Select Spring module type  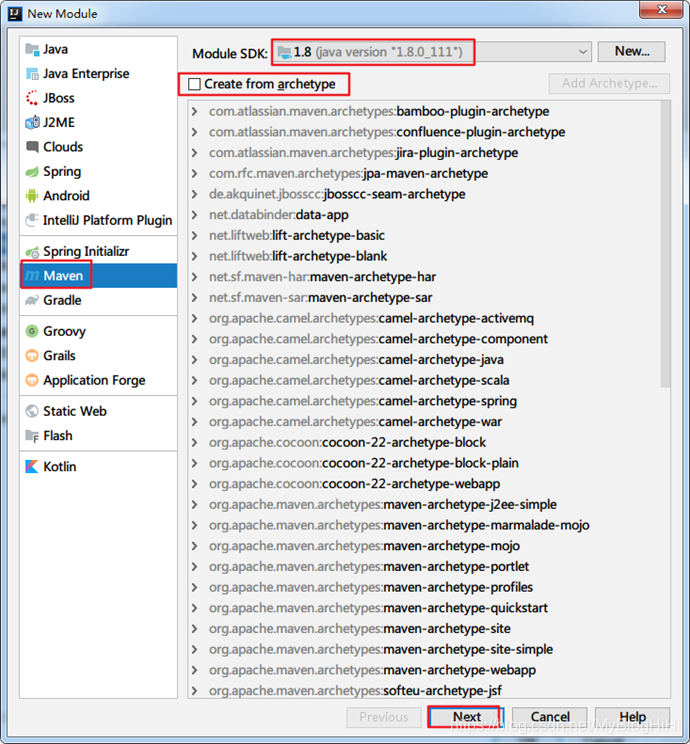tap(98, 171)
